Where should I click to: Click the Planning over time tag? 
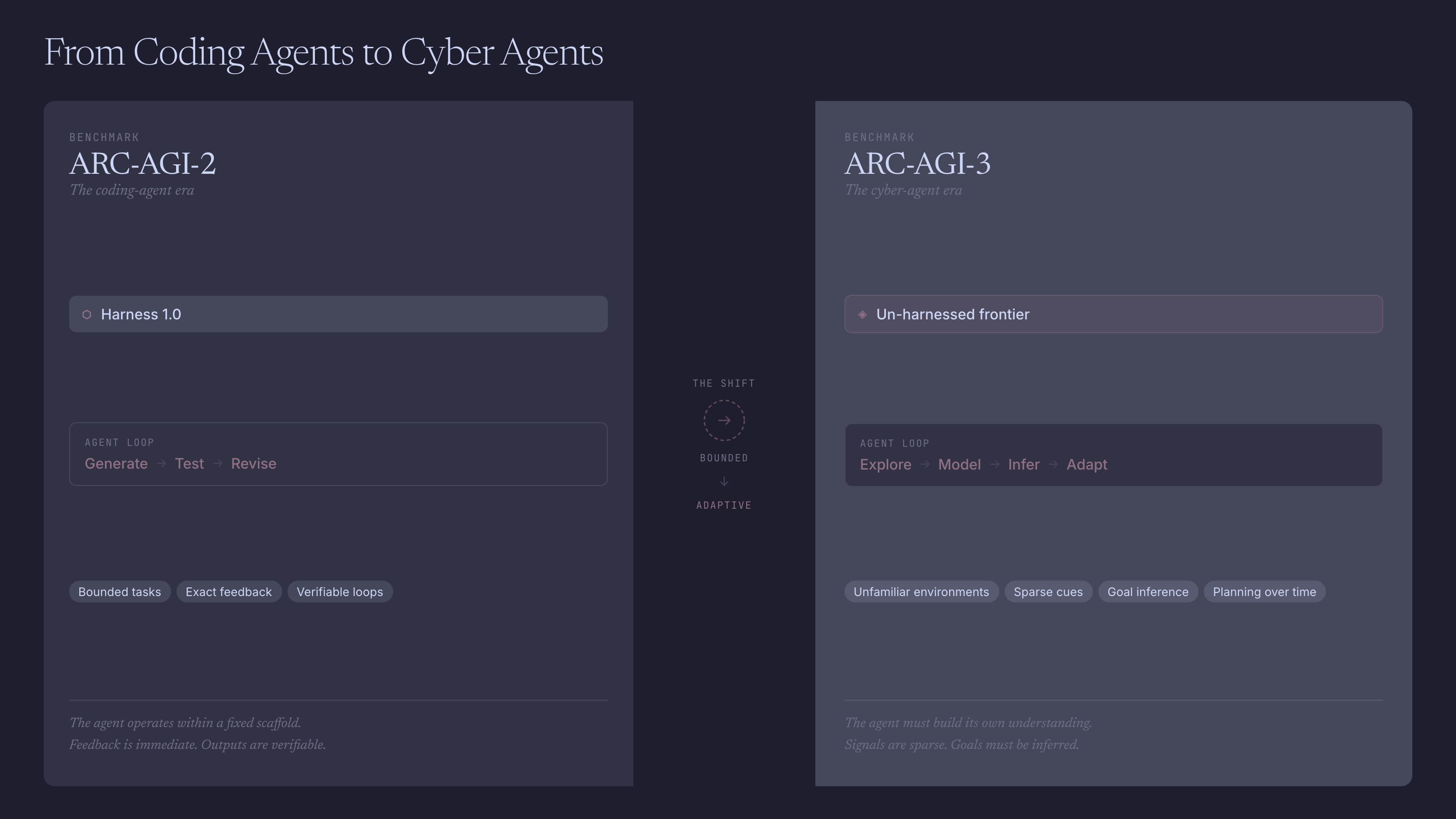[x=1264, y=592]
